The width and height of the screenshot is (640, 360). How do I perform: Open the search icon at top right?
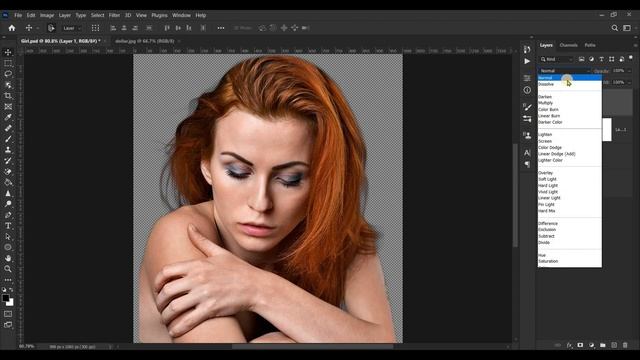pos(614,28)
